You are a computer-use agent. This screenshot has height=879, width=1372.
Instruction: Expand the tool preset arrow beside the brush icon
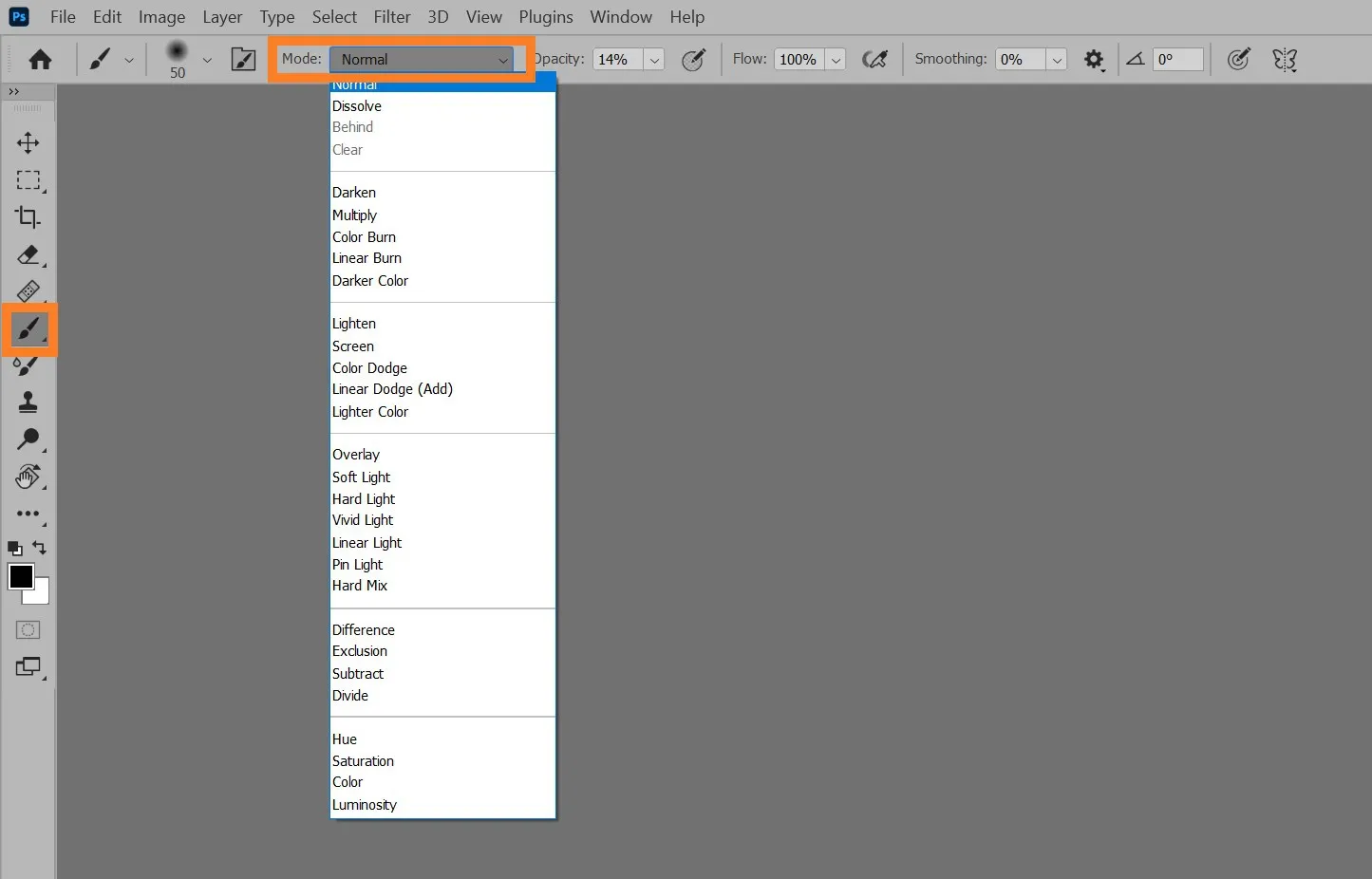point(129,60)
